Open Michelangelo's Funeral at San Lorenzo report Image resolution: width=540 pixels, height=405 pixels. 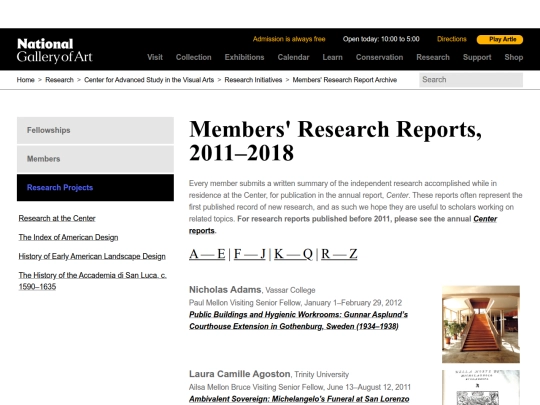click(299, 399)
